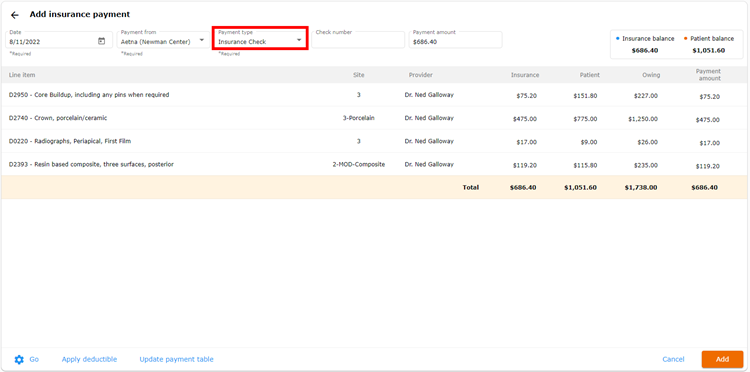Click patient amount $151.80
The width and height of the screenshot is (750, 372).
585,96
